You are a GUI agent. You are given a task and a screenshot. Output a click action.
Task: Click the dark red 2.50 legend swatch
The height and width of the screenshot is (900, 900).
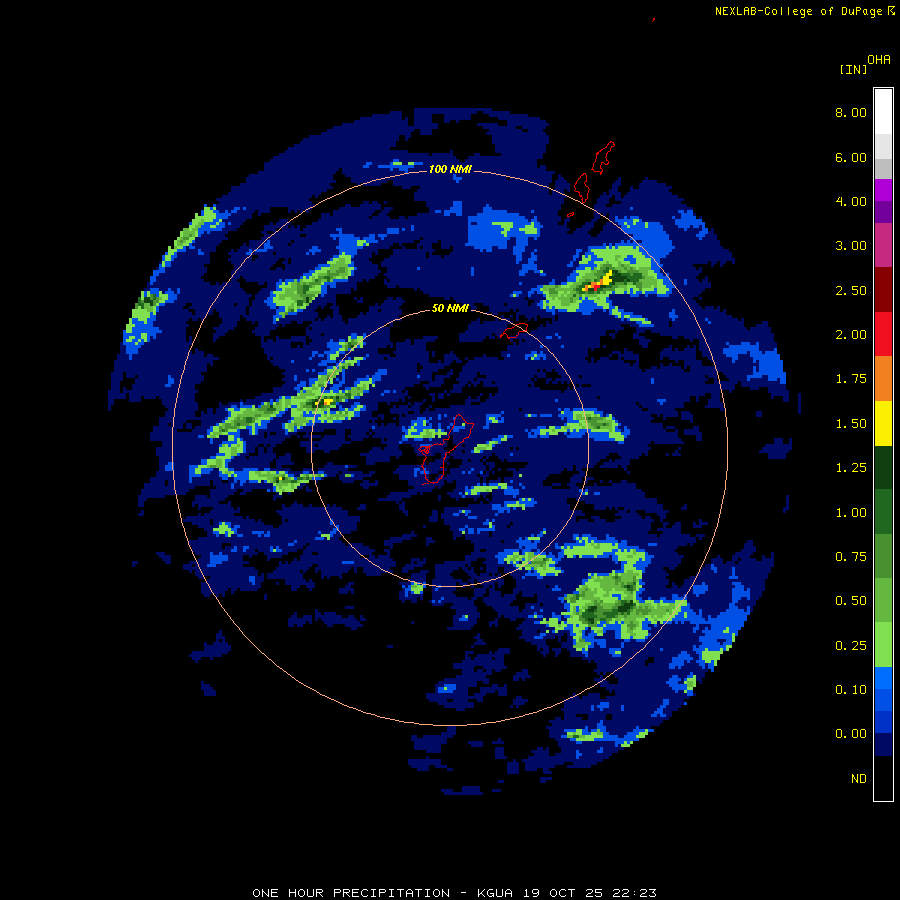[x=883, y=290]
